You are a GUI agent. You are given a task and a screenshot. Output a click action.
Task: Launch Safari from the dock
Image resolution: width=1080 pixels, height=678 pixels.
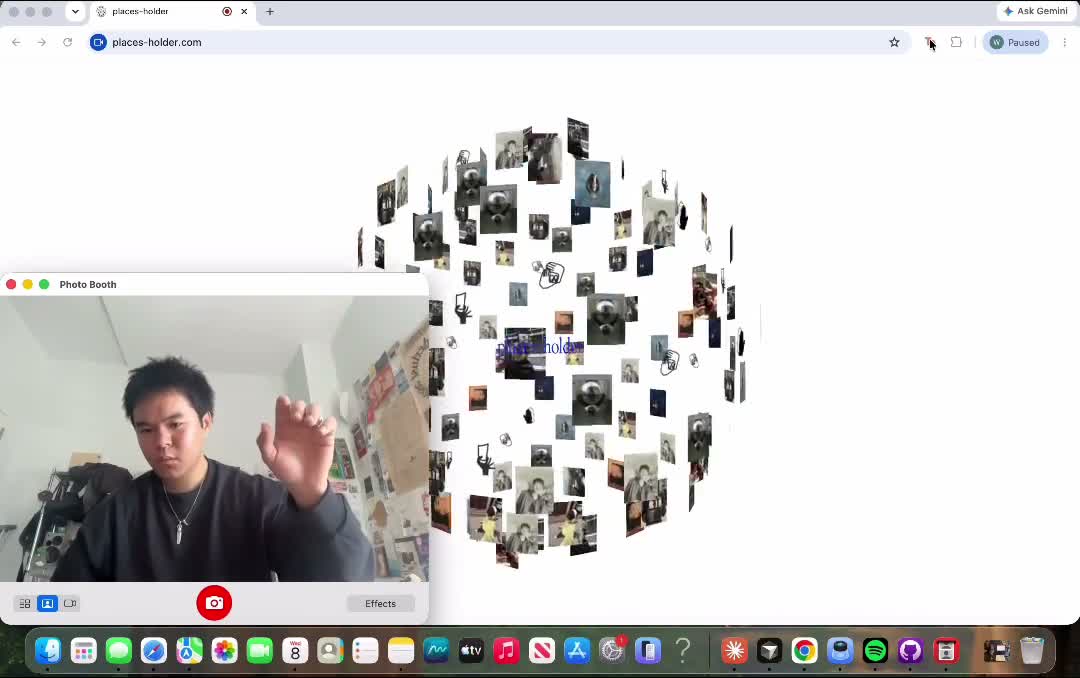[154, 650]
